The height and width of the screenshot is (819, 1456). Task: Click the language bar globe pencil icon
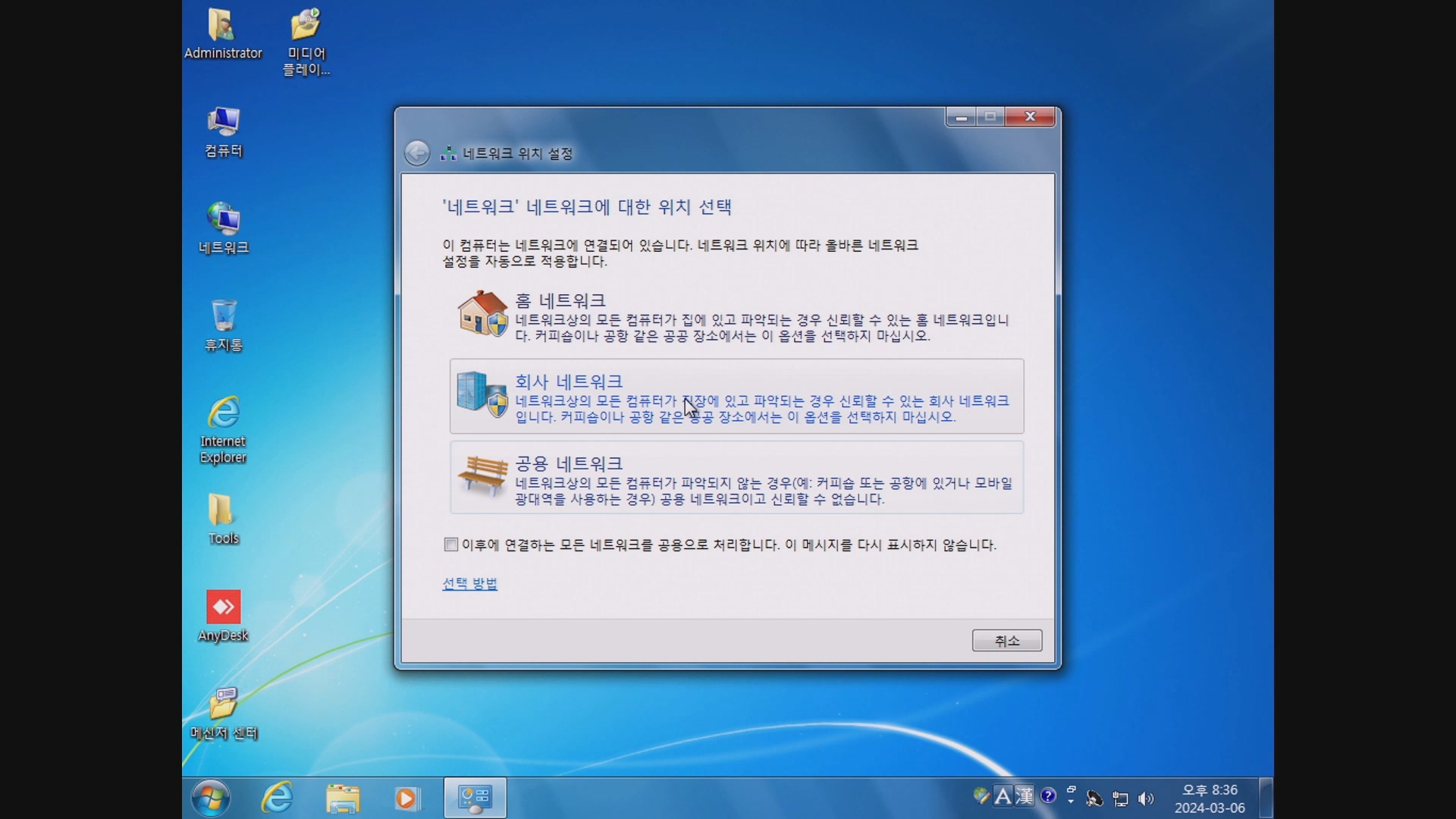(982, 795)
